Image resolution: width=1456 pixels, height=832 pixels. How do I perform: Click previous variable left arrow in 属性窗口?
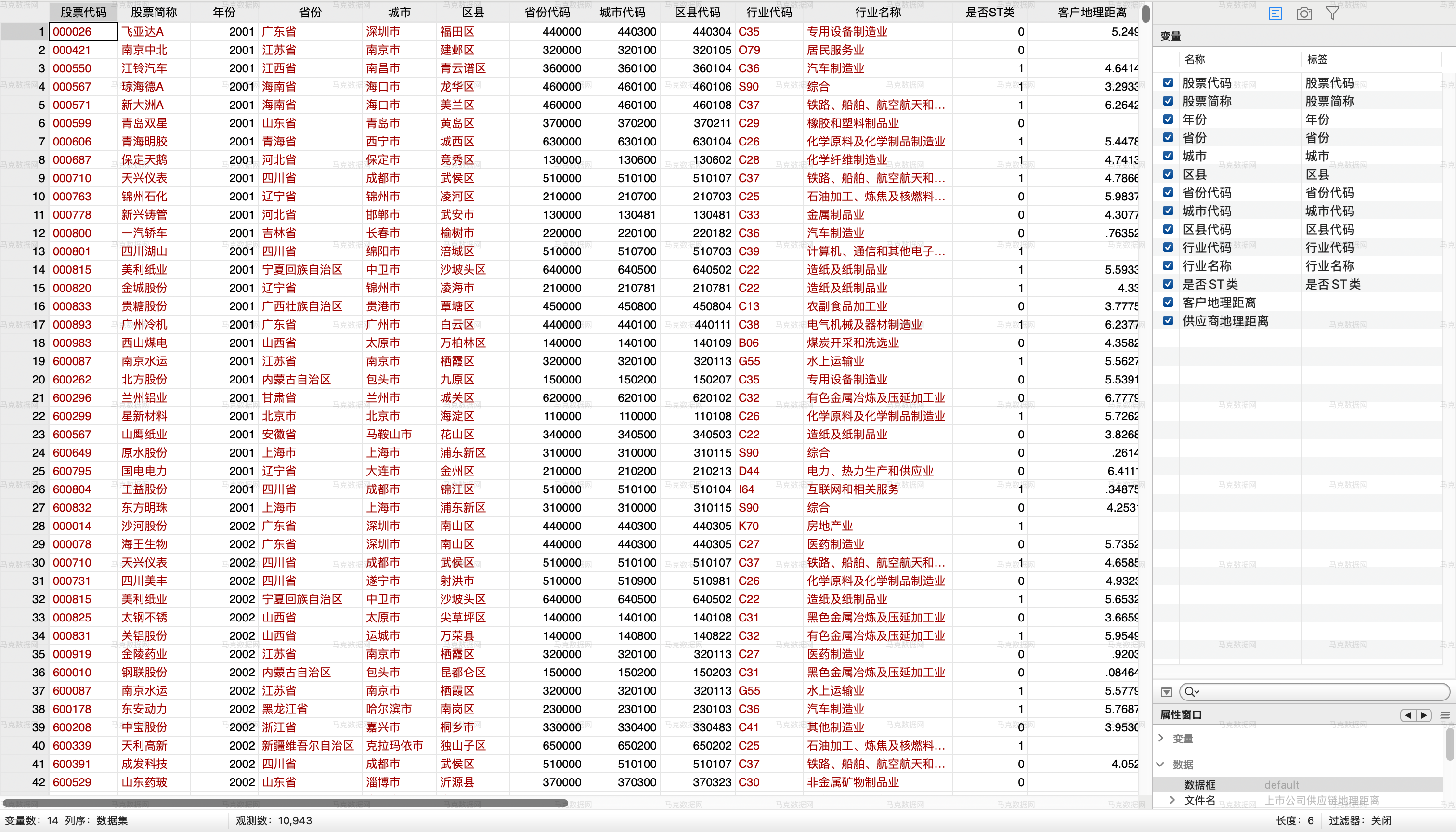pos(1407,715)
